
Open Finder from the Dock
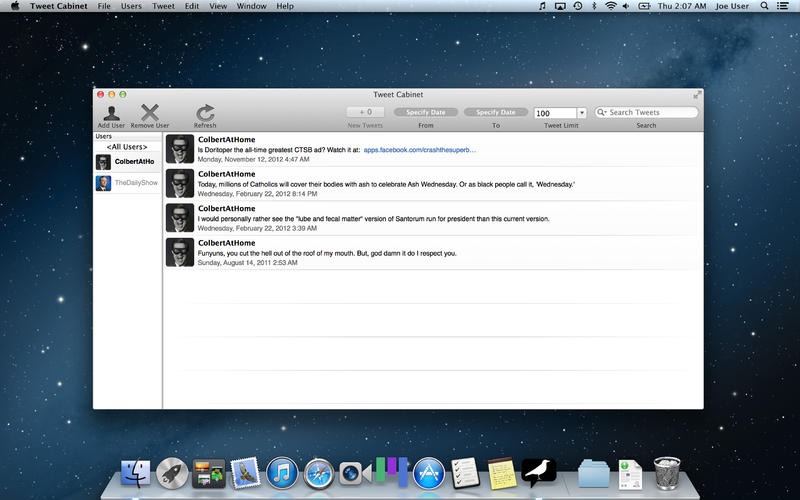tap(136, 473)
